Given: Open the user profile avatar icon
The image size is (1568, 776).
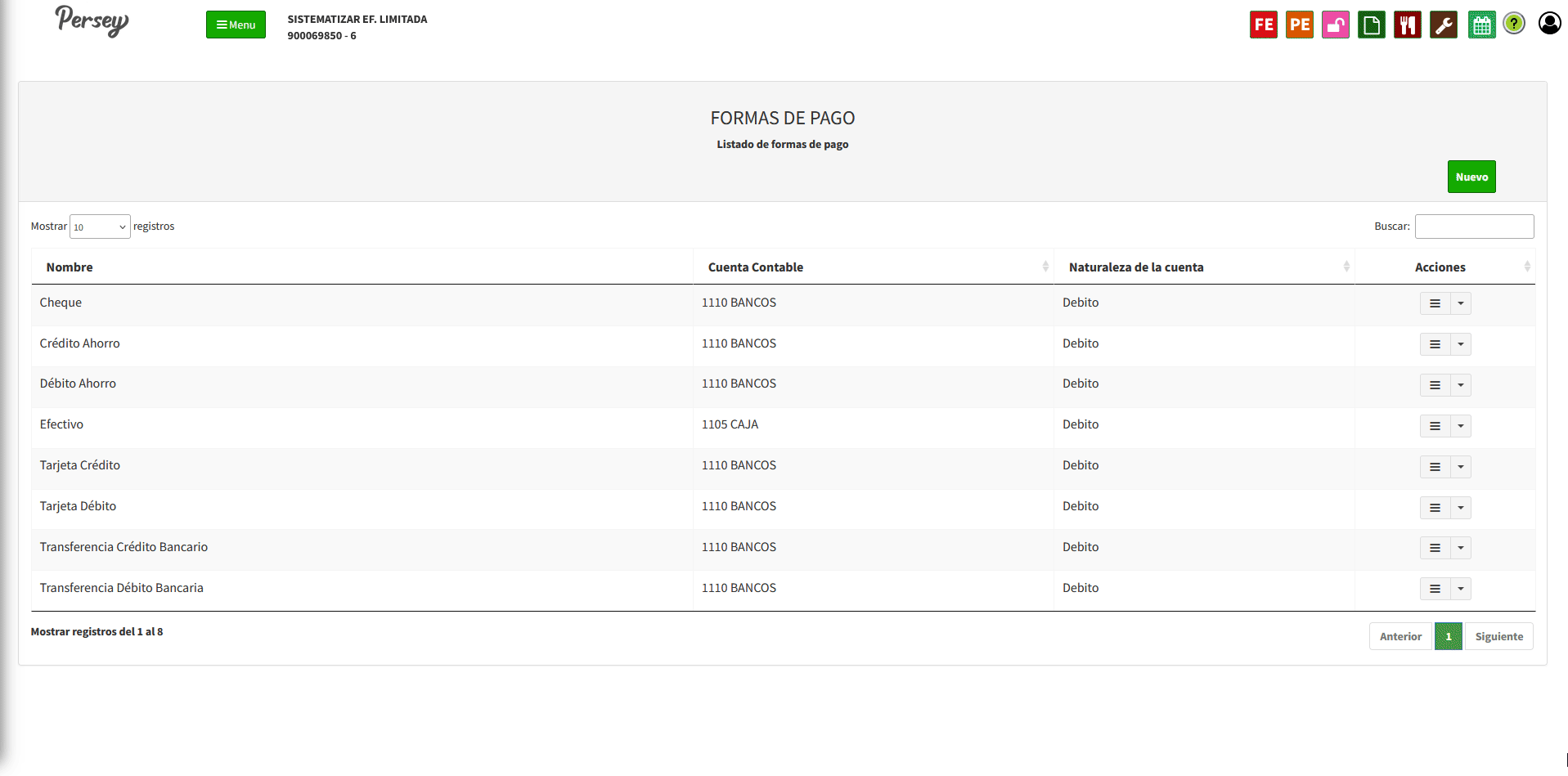Looking at the screenshot, I should tap(1549, 23).
